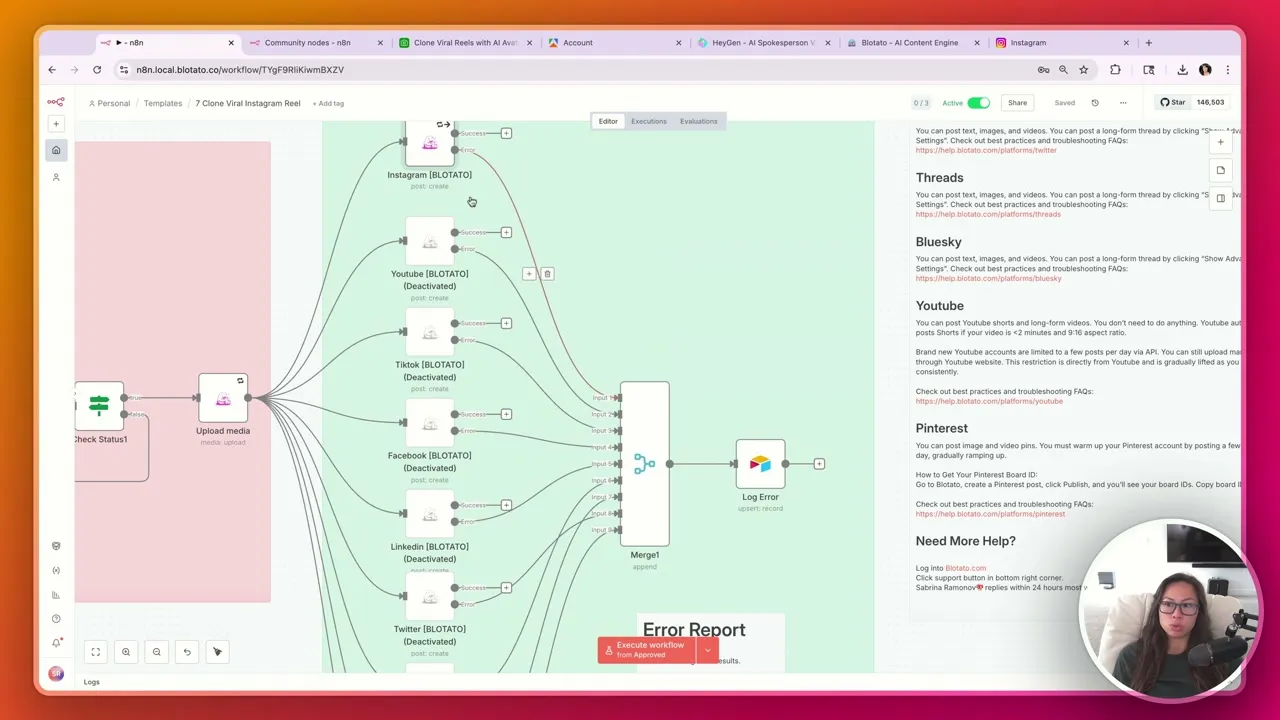Viewport: 1280px width, 720px height.
Task: Switch to the Evaluations tab
Action: point(698,121)
